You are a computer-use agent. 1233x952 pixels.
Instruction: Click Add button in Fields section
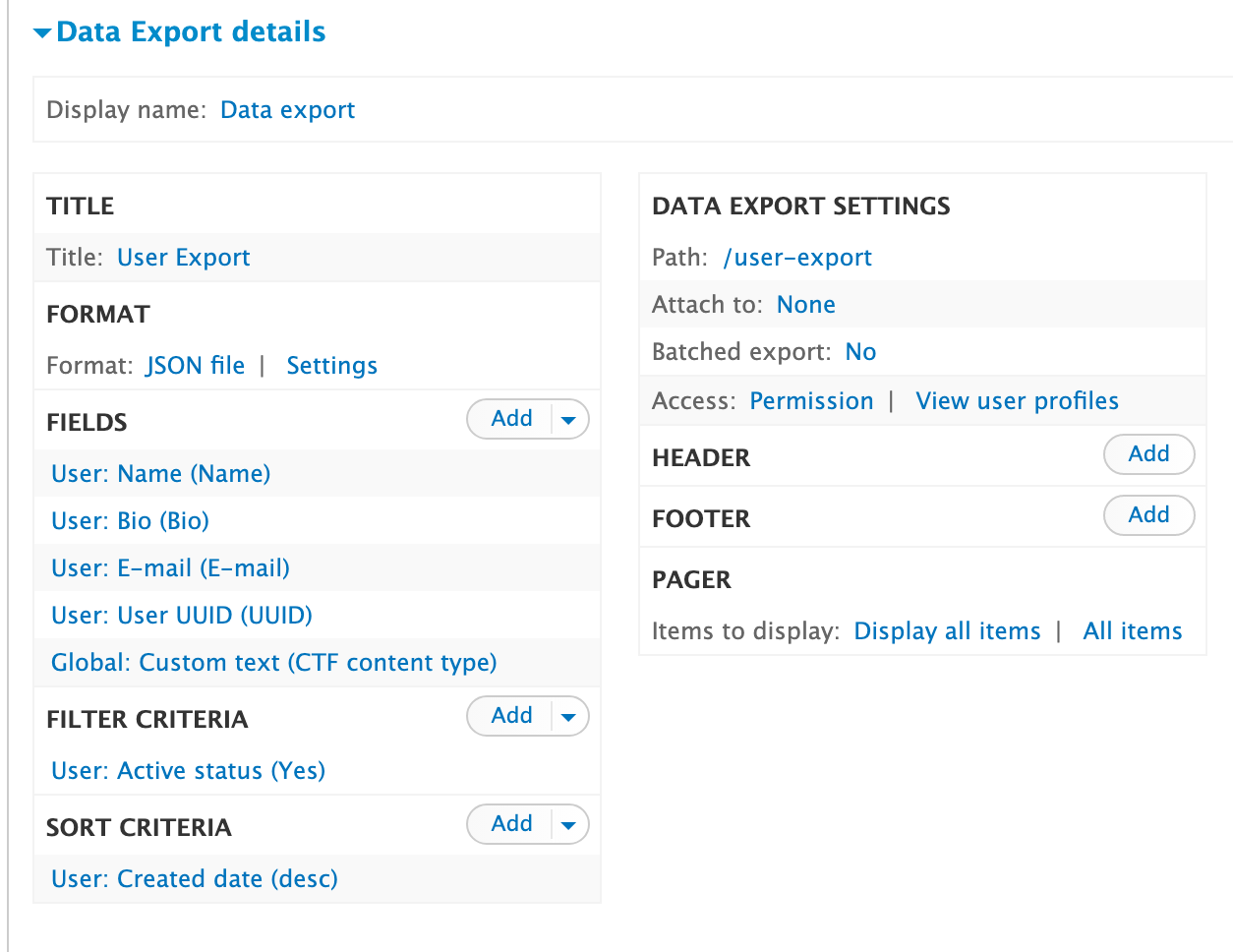(x=511, y=419)
